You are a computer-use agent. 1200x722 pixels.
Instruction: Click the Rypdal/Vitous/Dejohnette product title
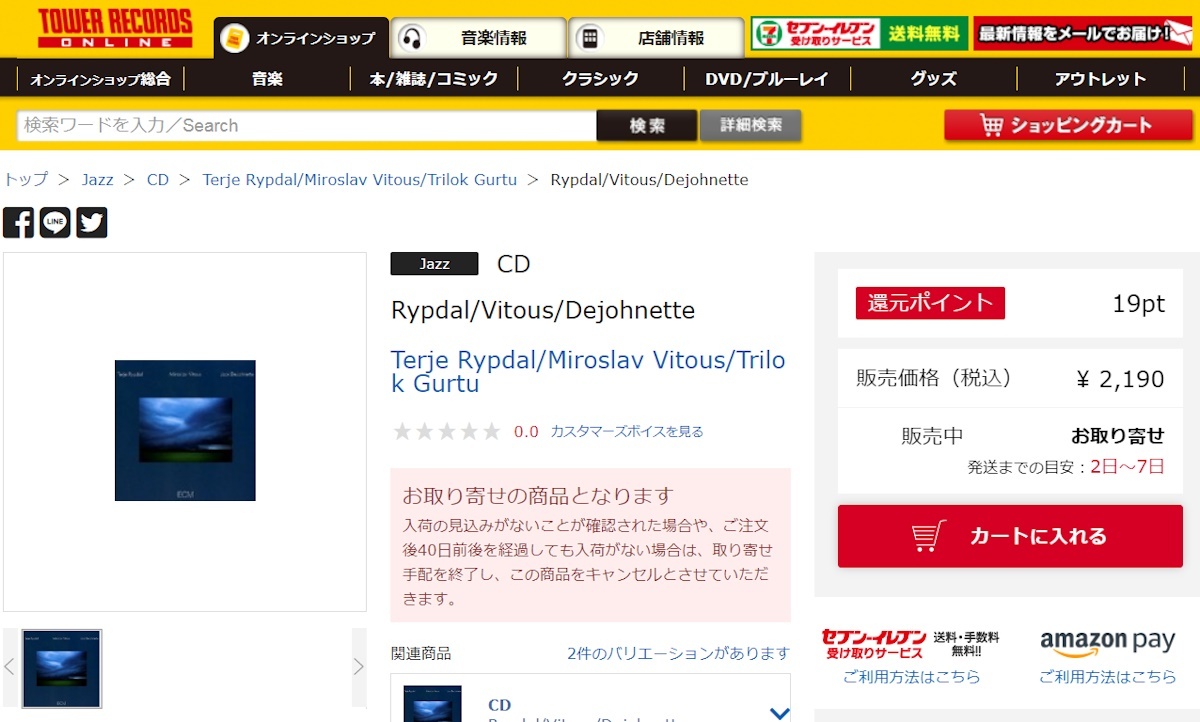(x=543, y=310)
